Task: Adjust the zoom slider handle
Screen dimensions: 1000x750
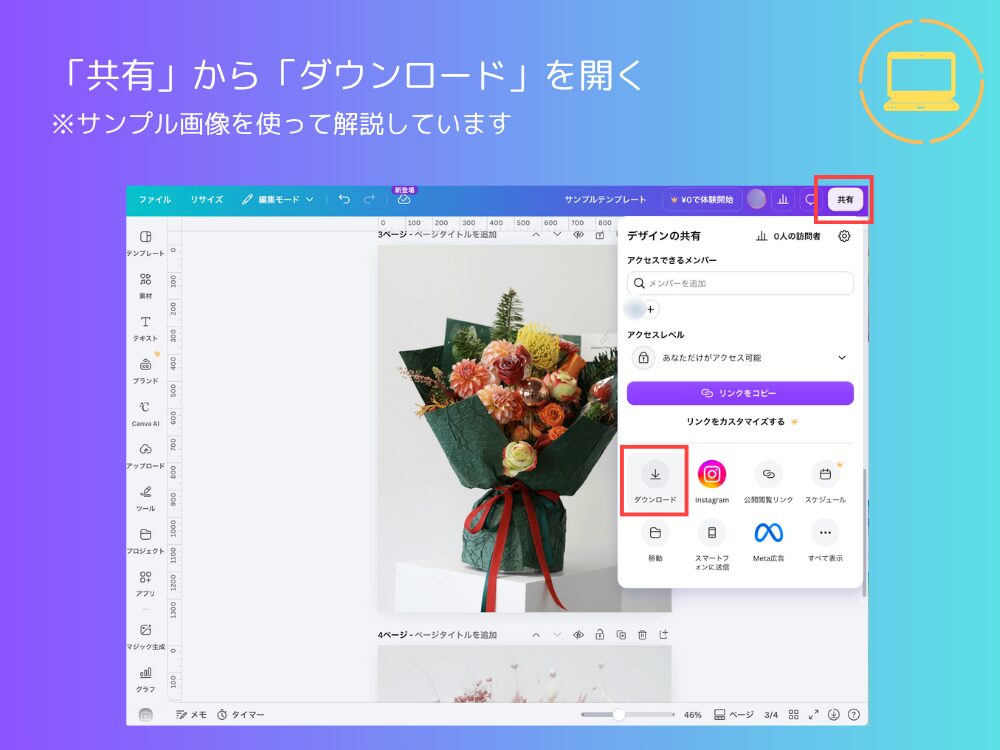Action: coord(619,715)
